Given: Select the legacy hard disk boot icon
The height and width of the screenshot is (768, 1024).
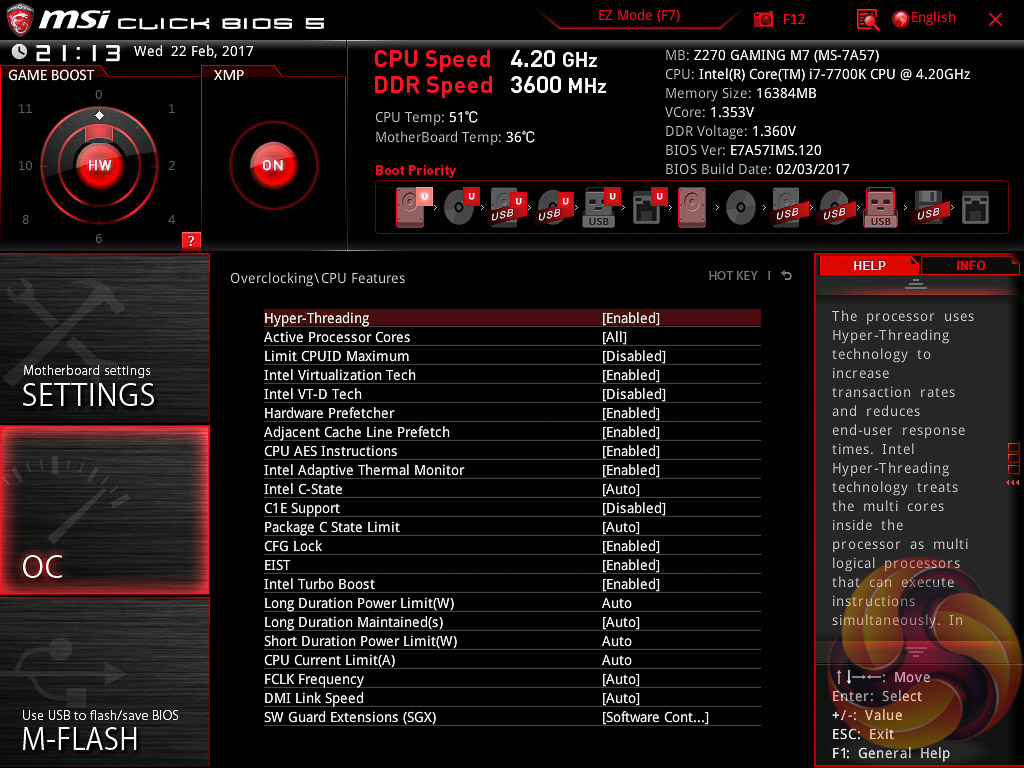Looking at the screenshot, I should [692, 207].
